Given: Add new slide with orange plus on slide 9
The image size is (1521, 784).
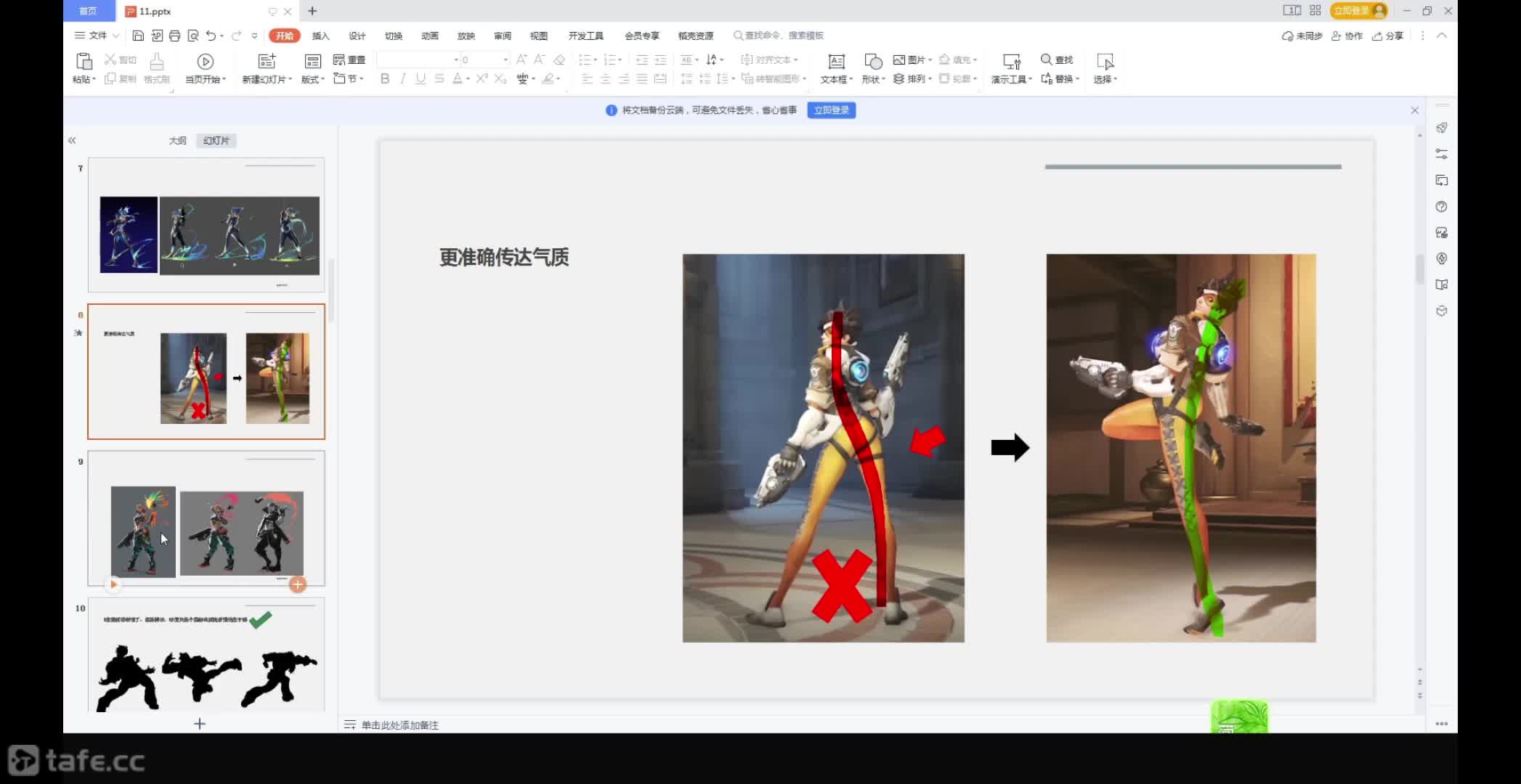Looking at the screenshot, I should 298,584.
